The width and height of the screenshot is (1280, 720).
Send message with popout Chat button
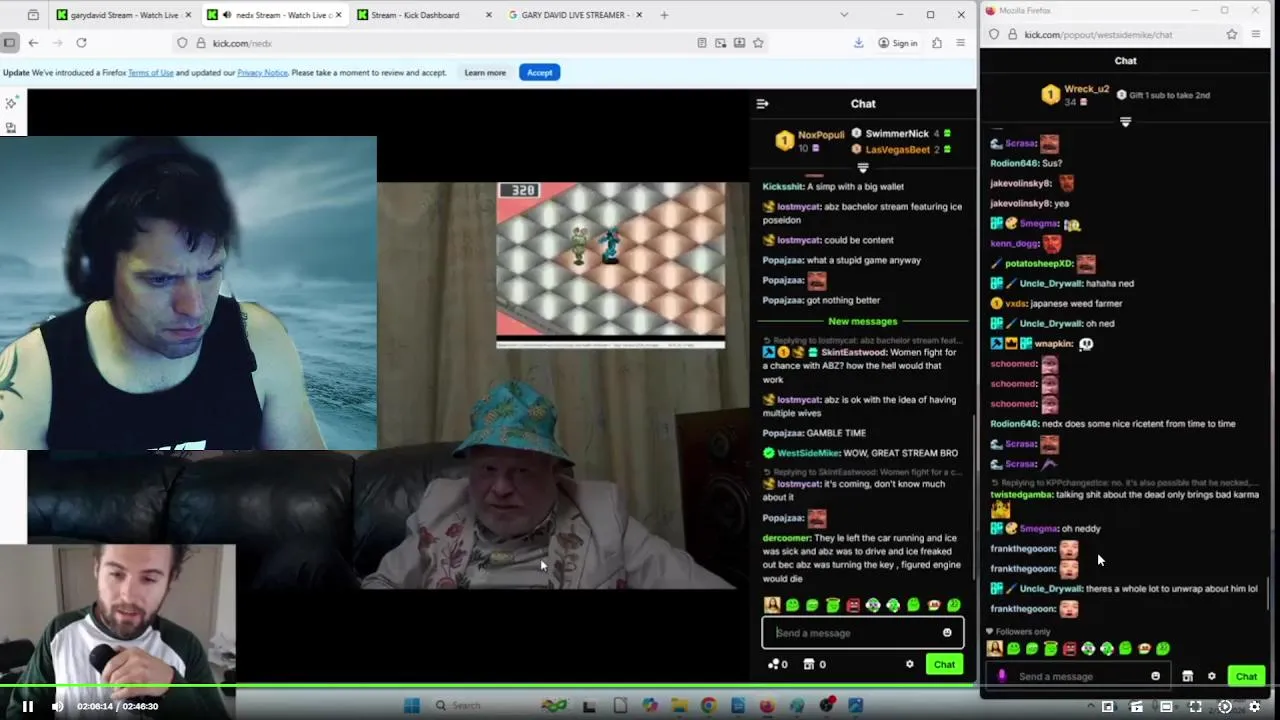[1246, 676]
